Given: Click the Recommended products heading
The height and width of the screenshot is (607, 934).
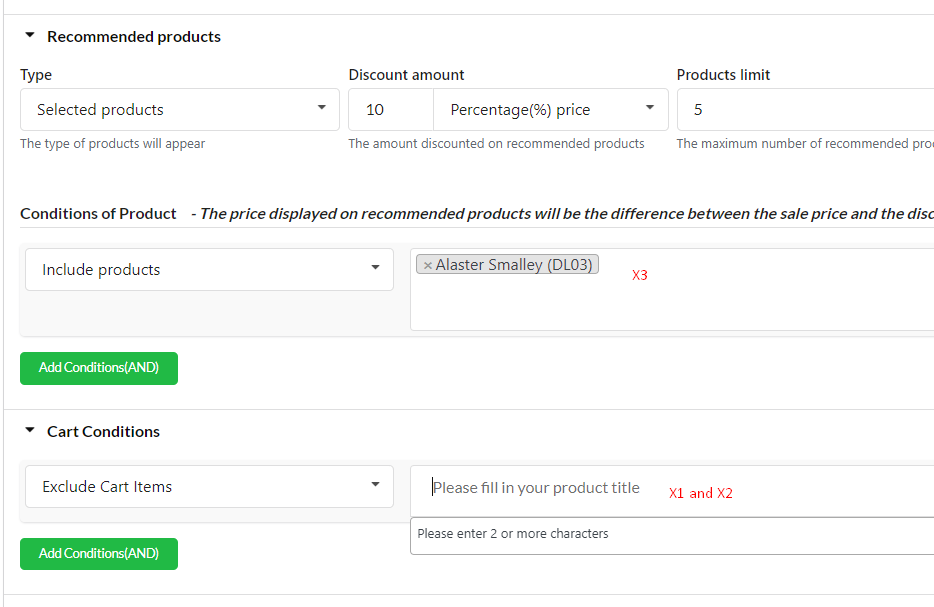Looking at the screenshot, I should pyautogui.click(x=134, y=36).
